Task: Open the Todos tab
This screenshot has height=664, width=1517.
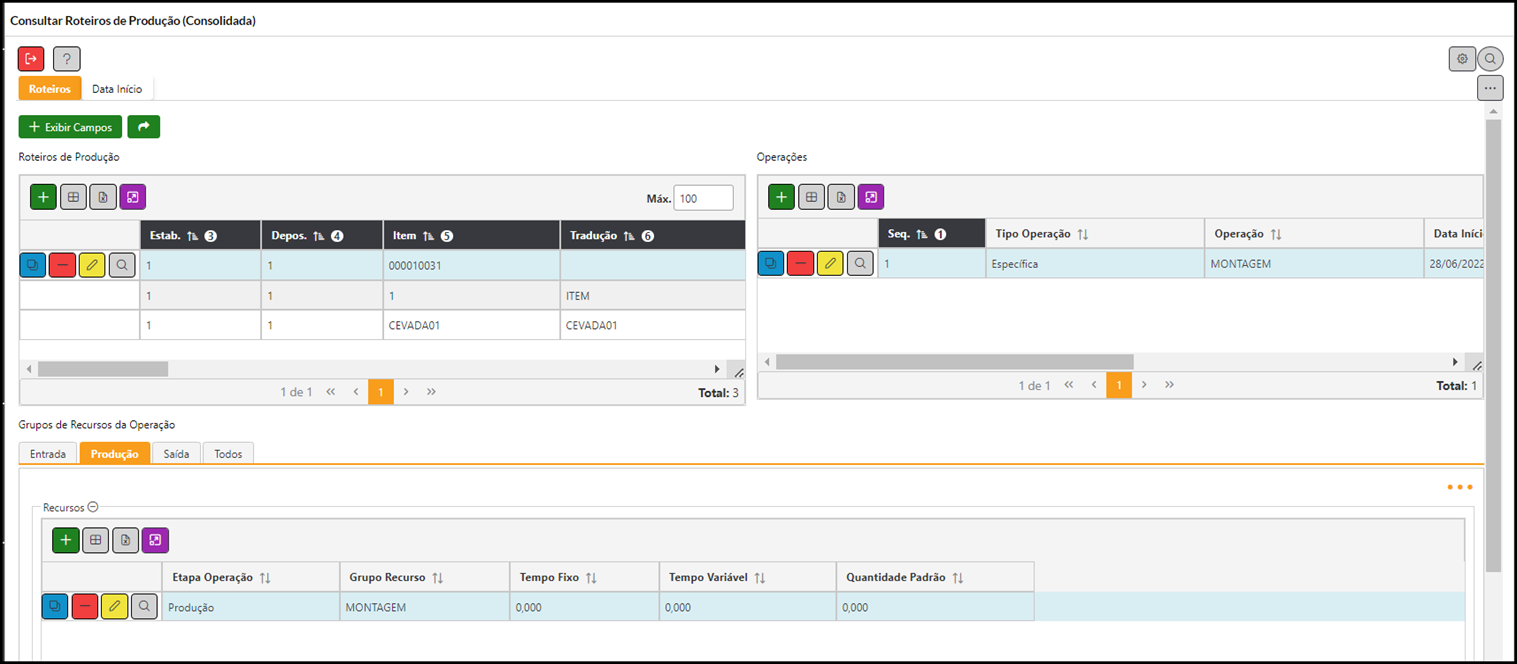Action: pos(228,454)
